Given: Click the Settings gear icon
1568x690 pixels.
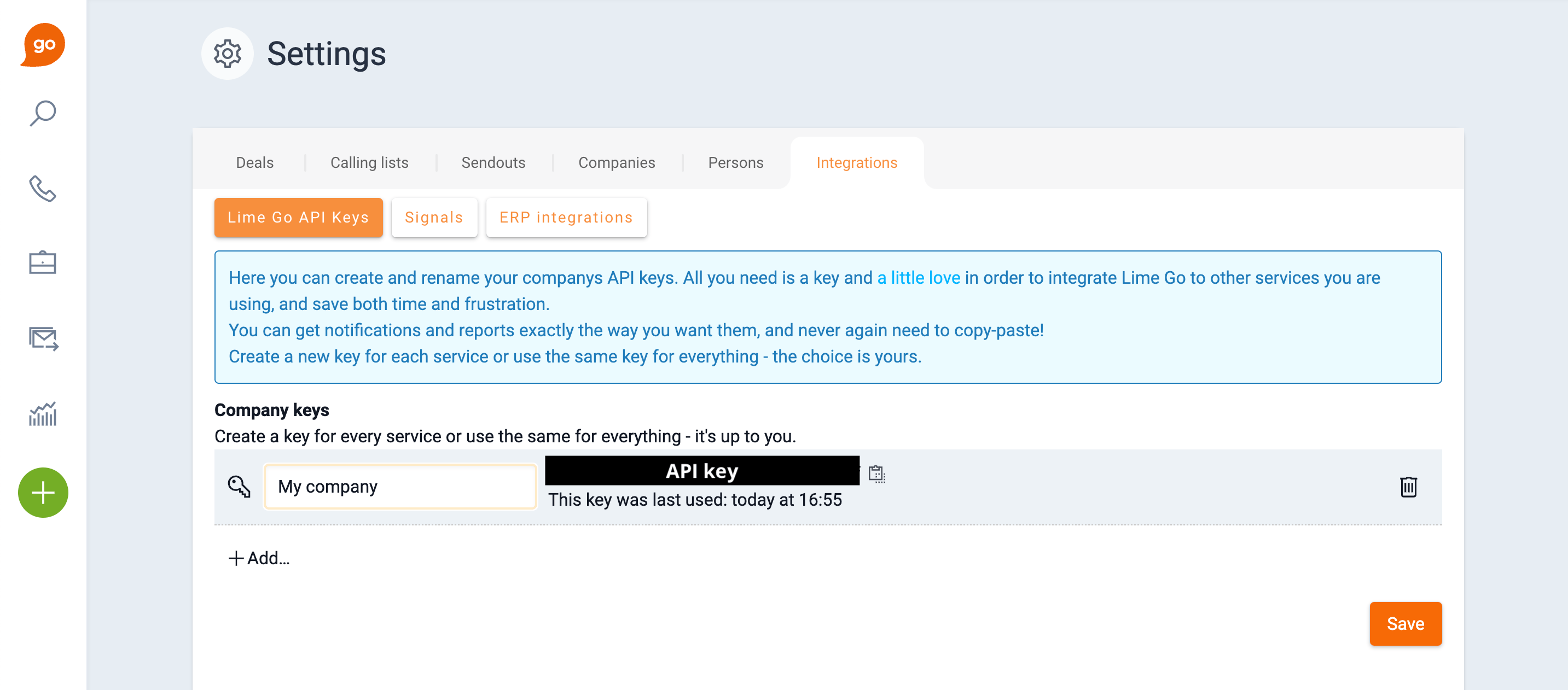Looking at the screenshot, I should click(227, 54).
